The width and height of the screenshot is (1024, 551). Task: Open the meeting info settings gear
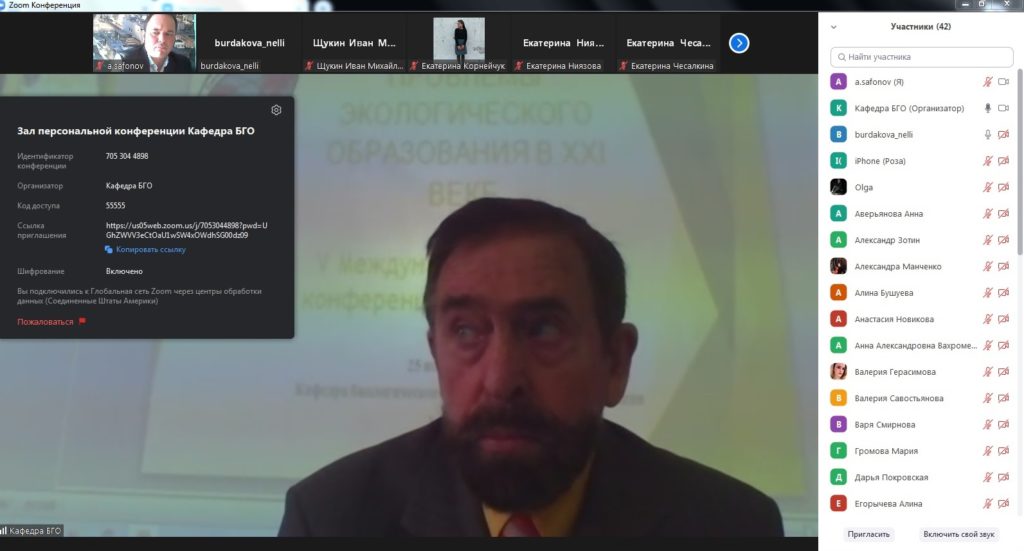tap(276, 110)
